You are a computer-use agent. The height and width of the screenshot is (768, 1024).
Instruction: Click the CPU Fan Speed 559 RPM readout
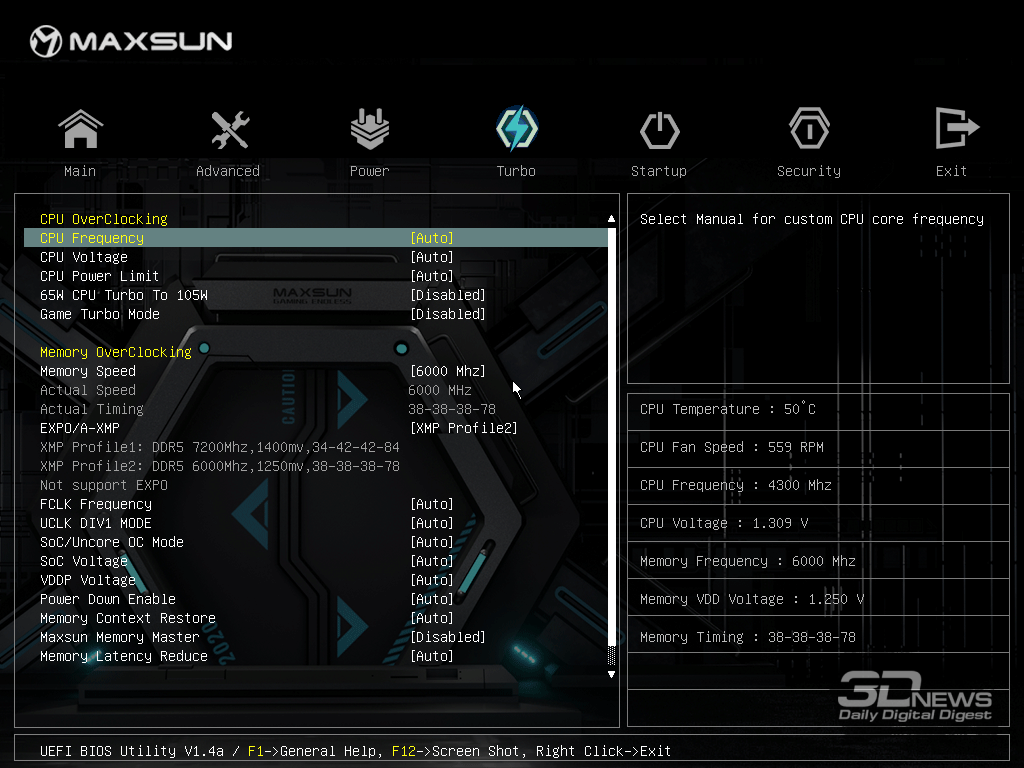[x=731, y=447]
